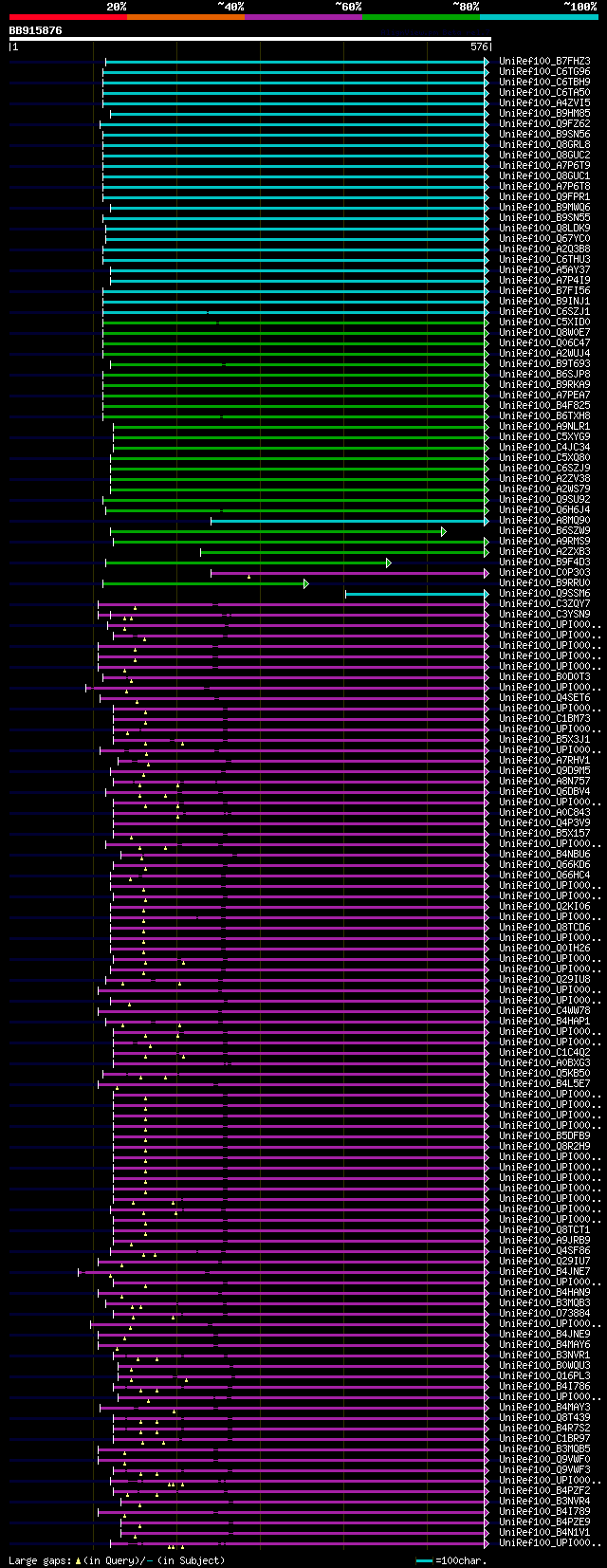Click hit label UniRef100_B4N1V1
607x1568 pixels.
tap(544, 1532)
